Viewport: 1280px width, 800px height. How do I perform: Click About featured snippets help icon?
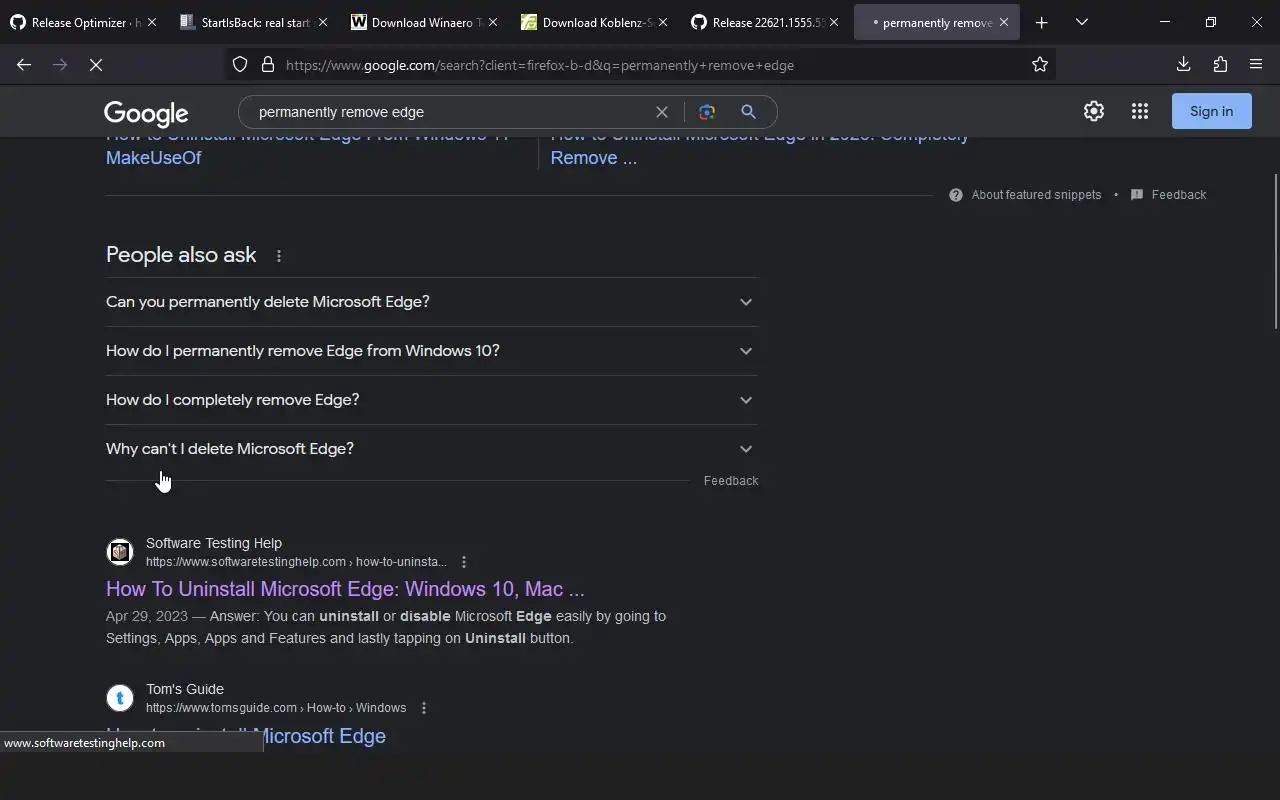pyautogui.click(x=956, y=195)
